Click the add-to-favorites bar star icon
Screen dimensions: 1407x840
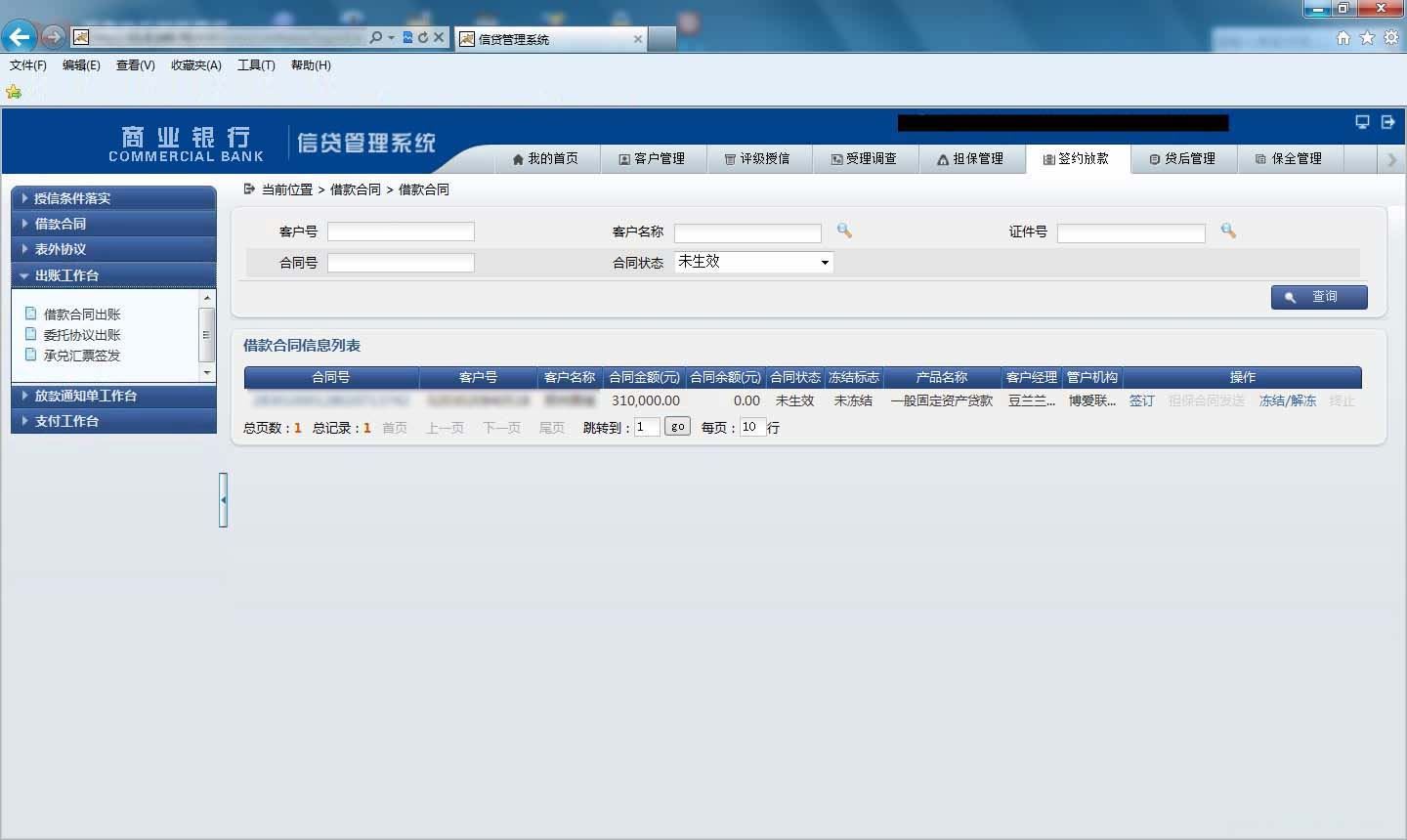(14, 92)
